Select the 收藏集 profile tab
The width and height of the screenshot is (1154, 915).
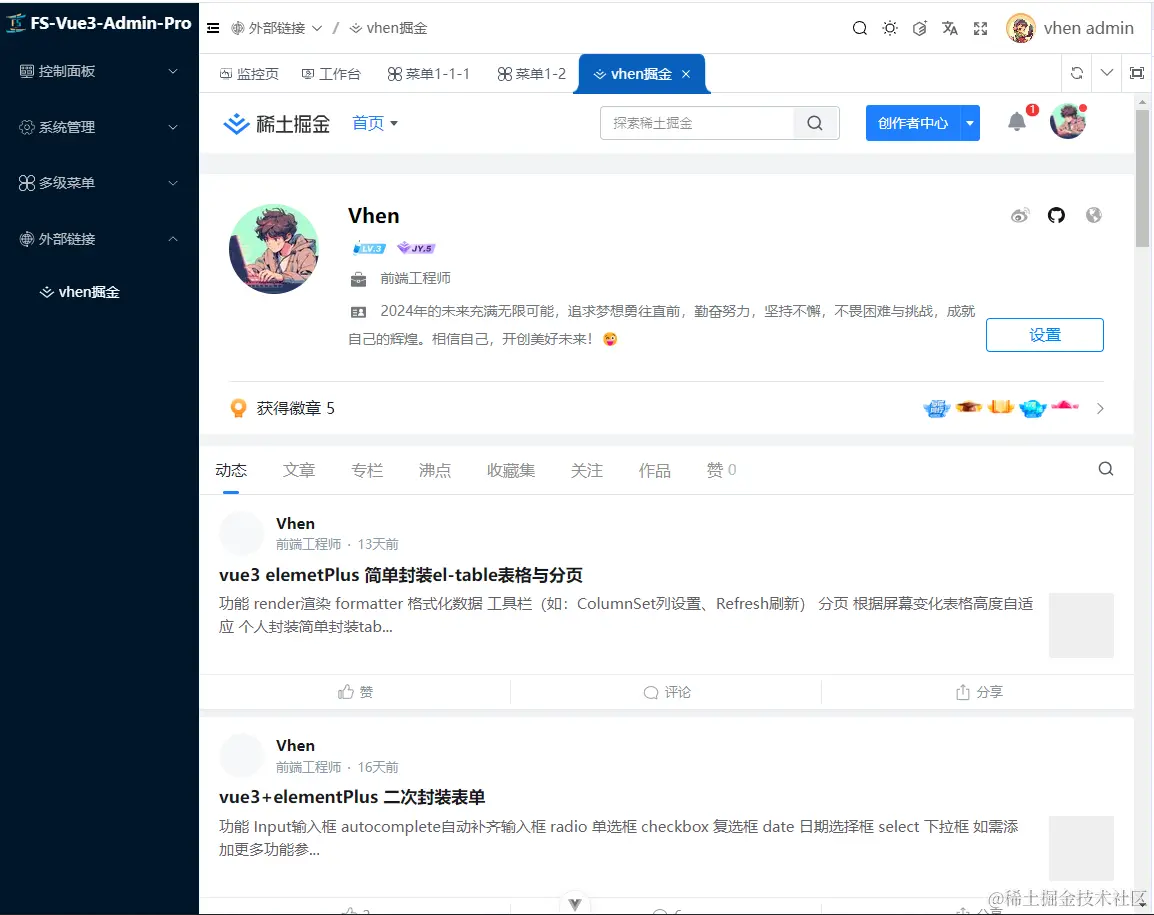(x=511, y=470)
